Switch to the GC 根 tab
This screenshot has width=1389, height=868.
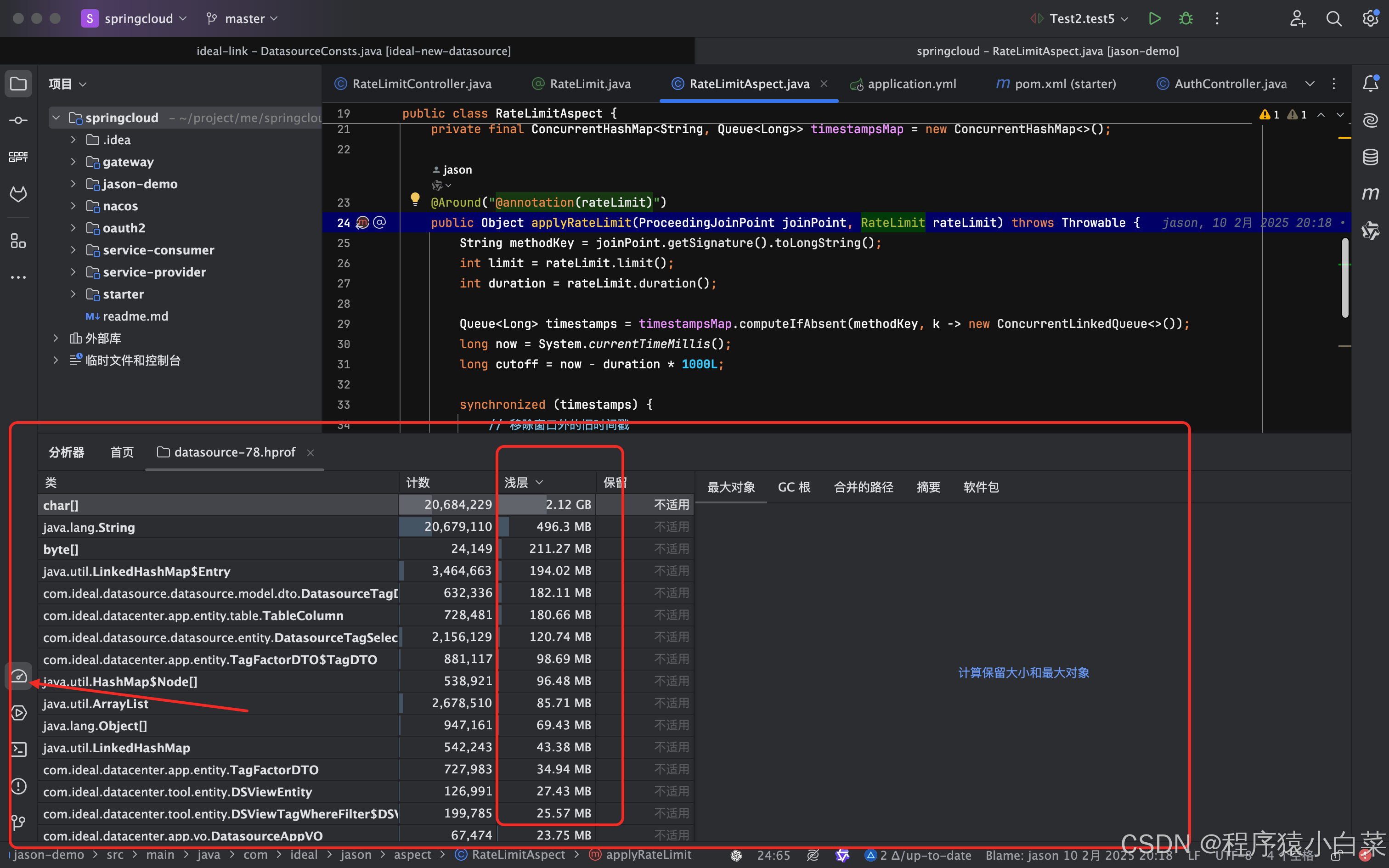pyautogui.click(x=794, y=487)
